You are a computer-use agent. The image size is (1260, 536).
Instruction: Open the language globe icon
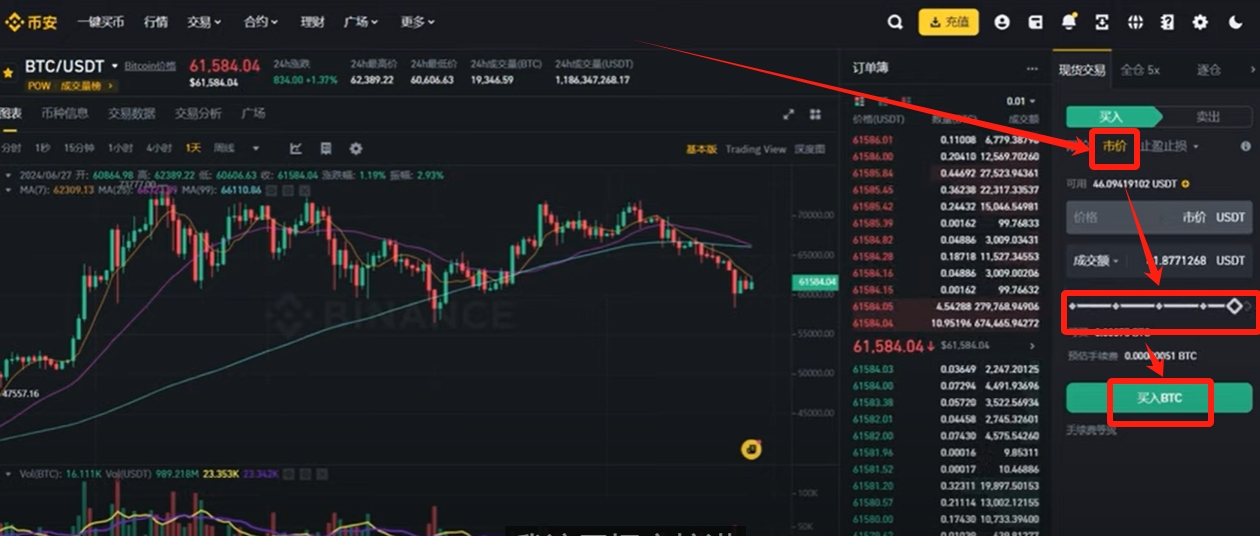click(1135, 22)
